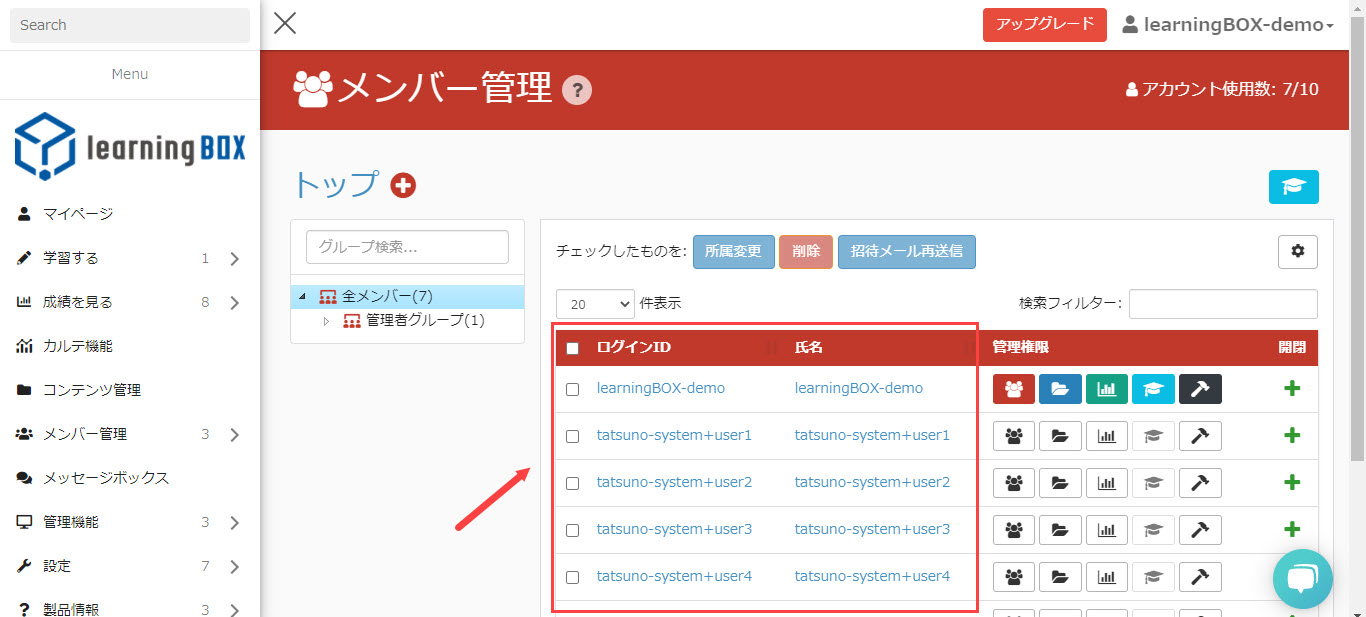Tick the checkbox for tatsuno-system+user1

coord(573,437)
